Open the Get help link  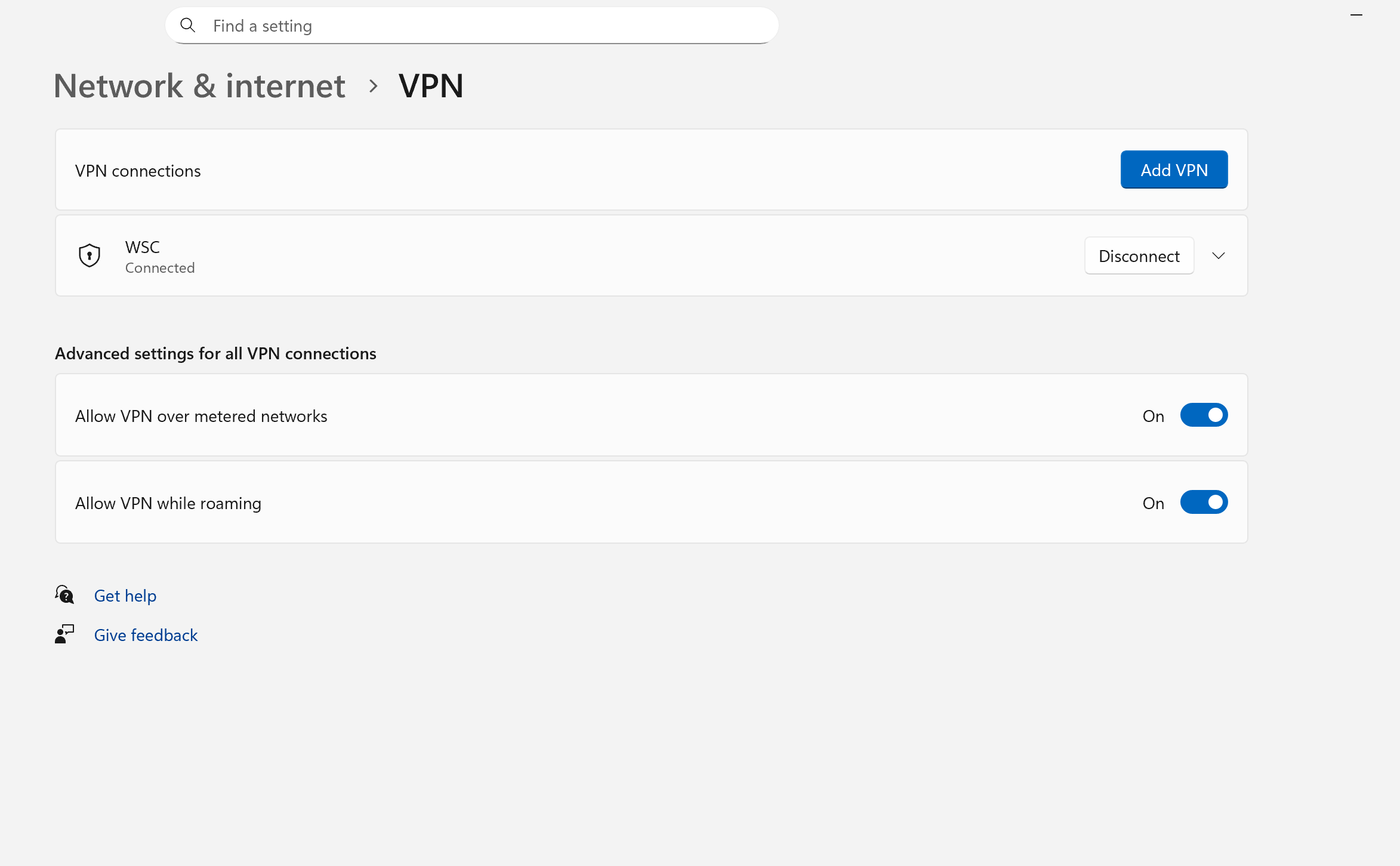(x=125, y=596)
